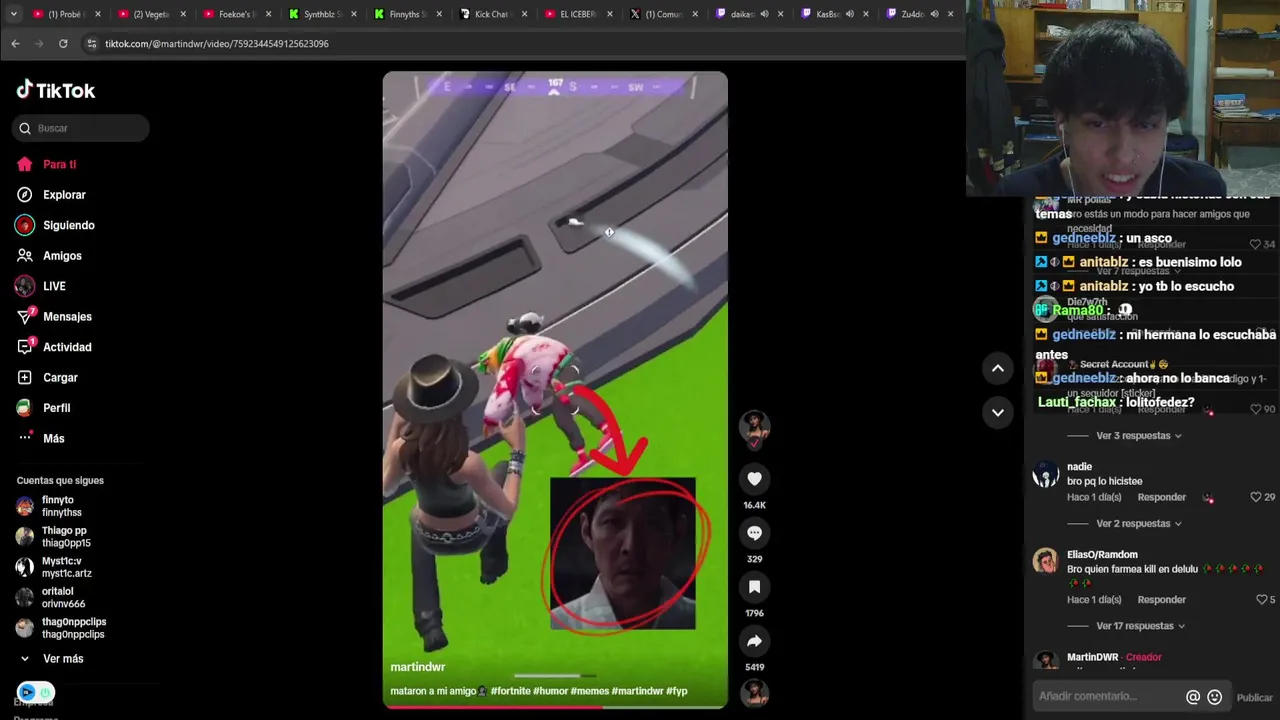Screen dimensions: 1280x720
Task: Click the #martindwr hashtag
Action: 636,691
